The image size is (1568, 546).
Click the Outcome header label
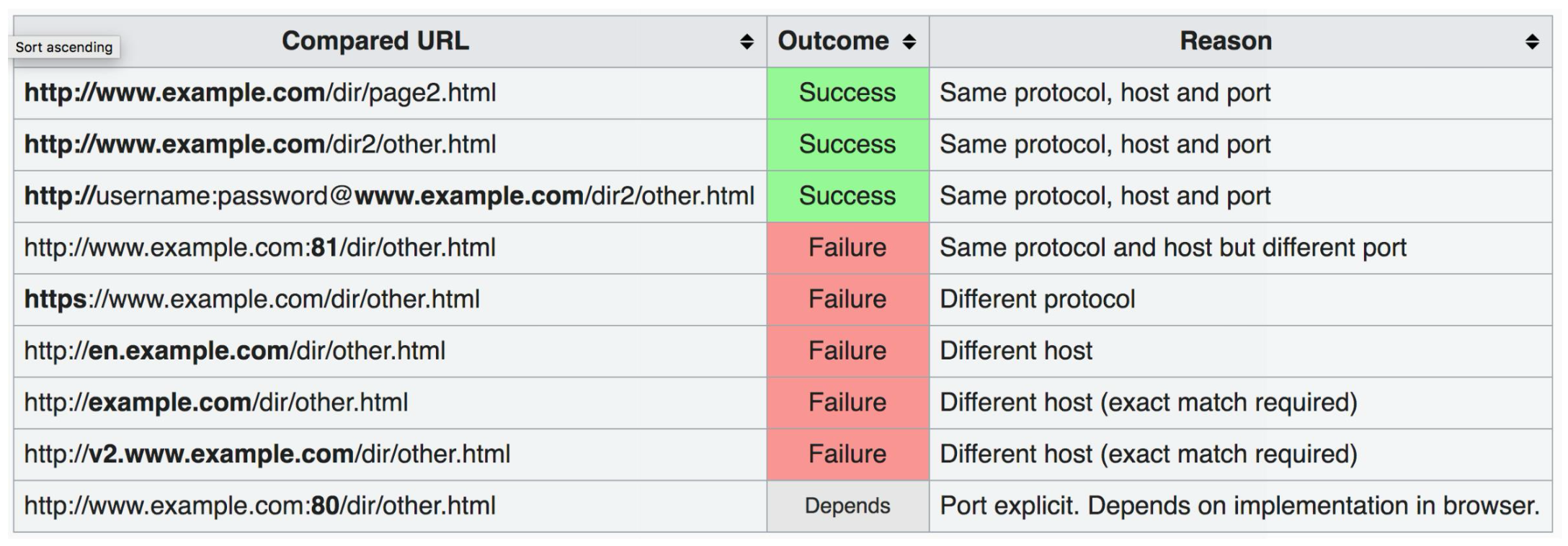[x=833, y=41]
